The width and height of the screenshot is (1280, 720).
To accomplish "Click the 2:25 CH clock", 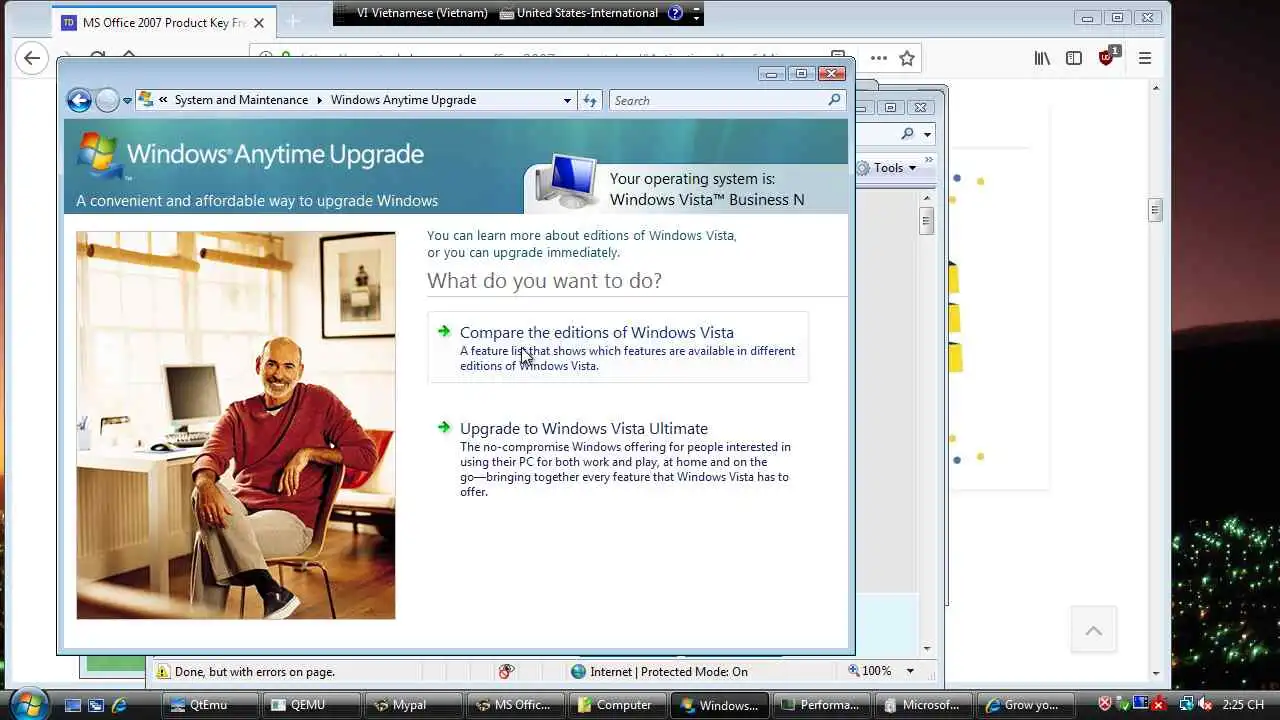I will pyautogui.click(x=1243, y=705).
